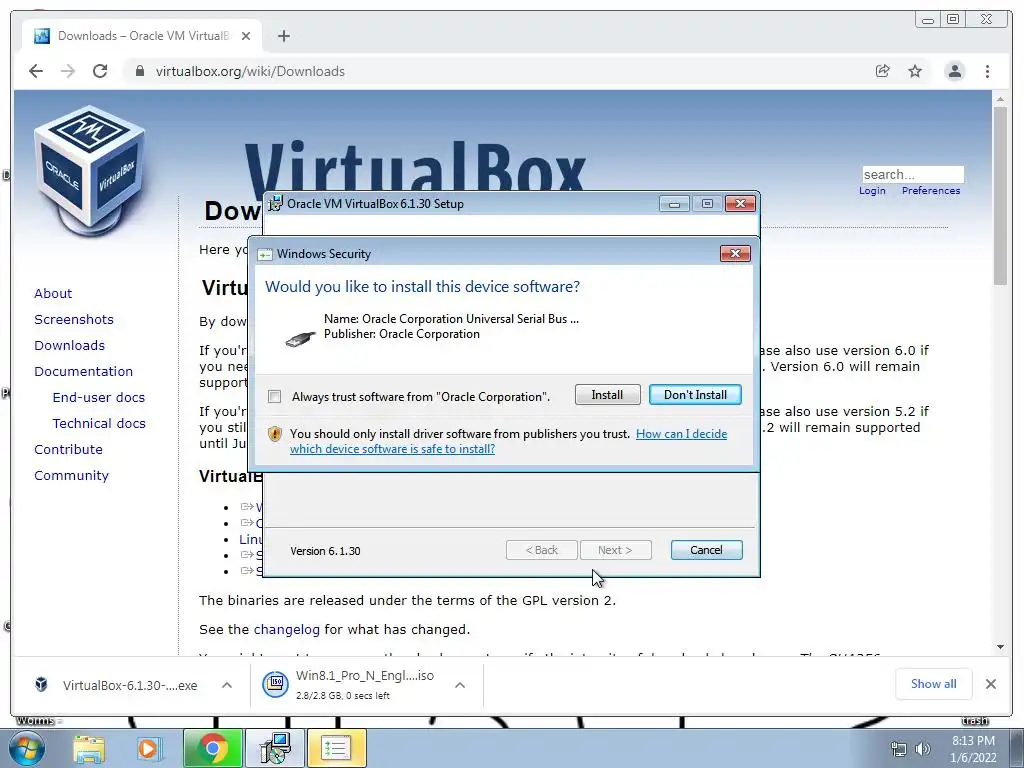Open a new browser tab

coord(283,36)
